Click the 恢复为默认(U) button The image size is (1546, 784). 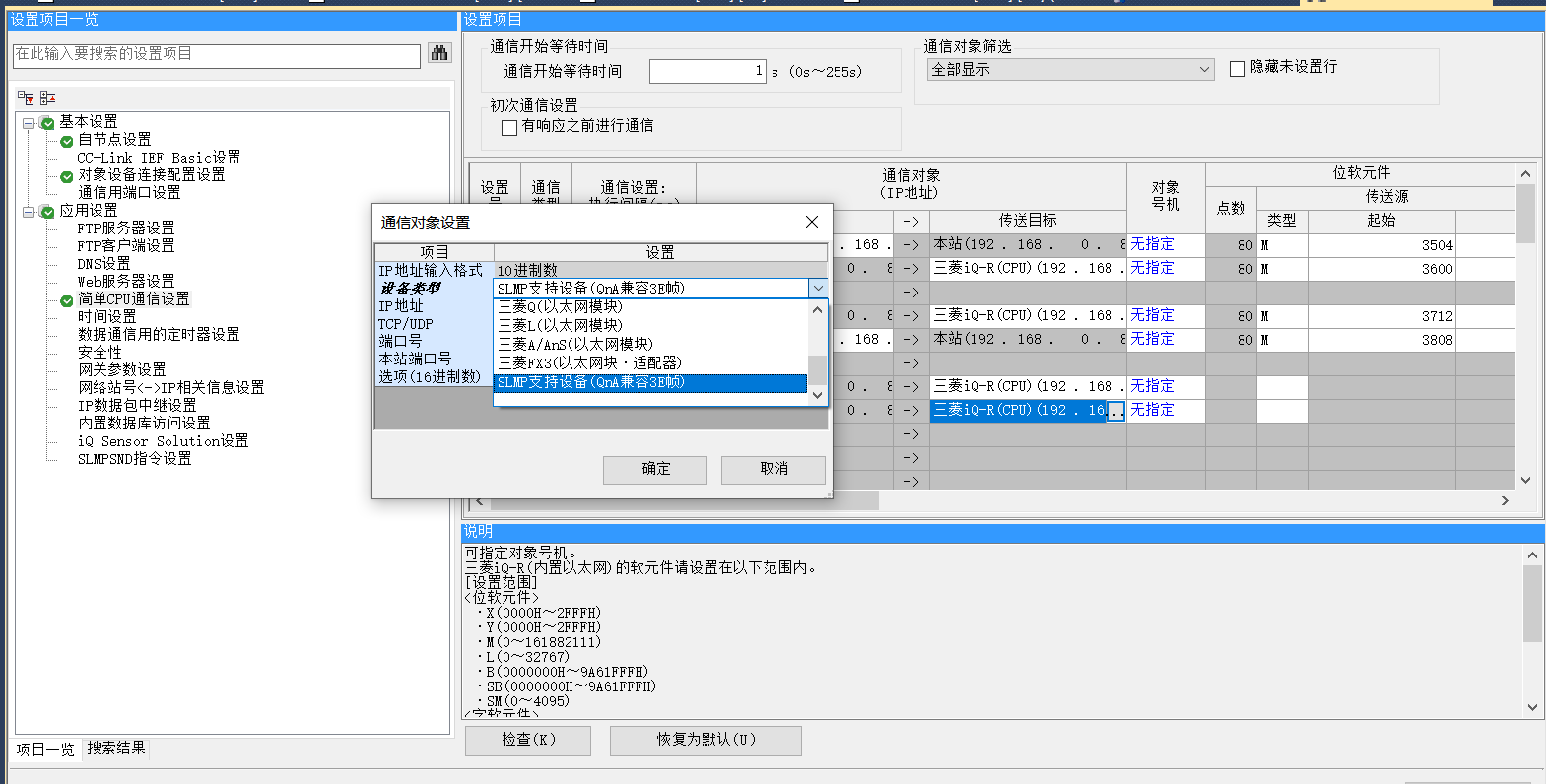point(706,740)
